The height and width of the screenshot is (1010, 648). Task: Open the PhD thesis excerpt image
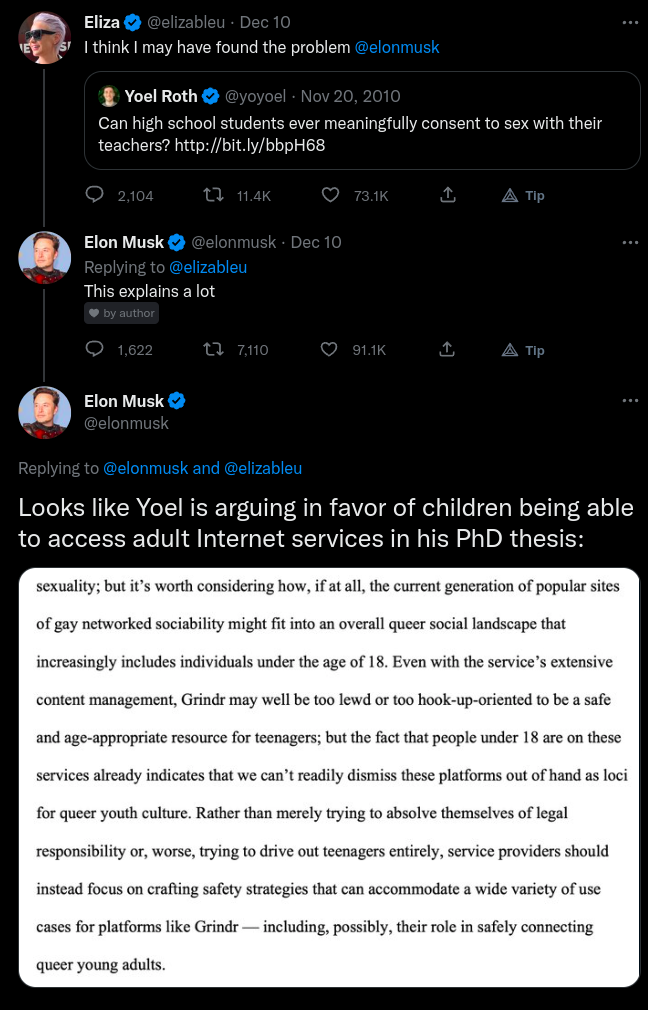pos(329,777)
